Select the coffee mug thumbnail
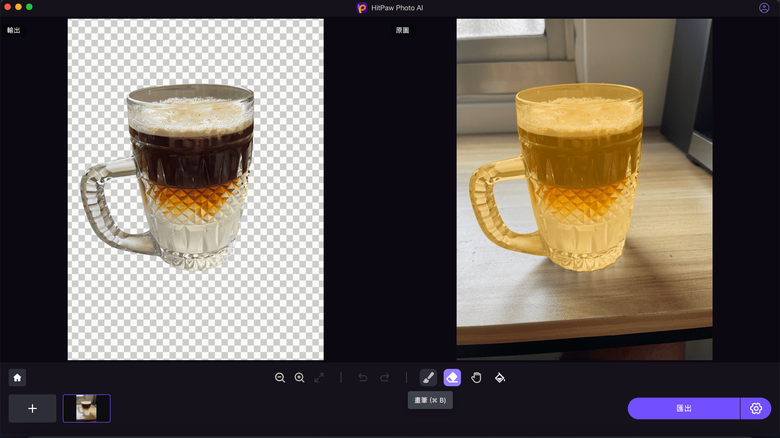 [87, 409]
